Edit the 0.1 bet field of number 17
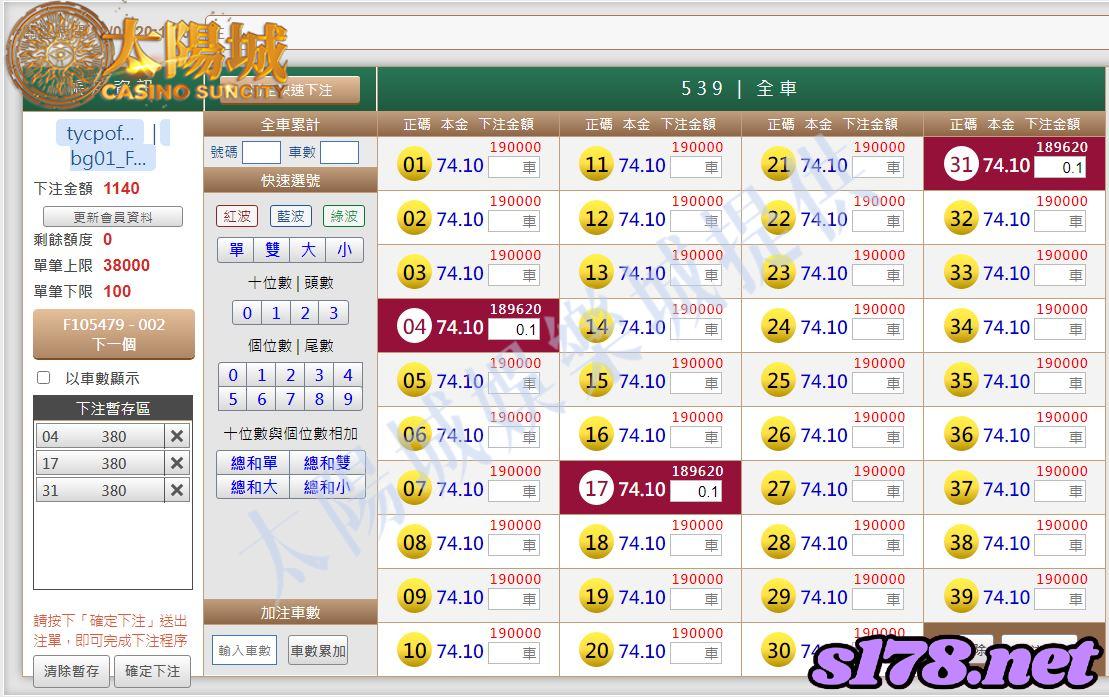 (696, 491)
